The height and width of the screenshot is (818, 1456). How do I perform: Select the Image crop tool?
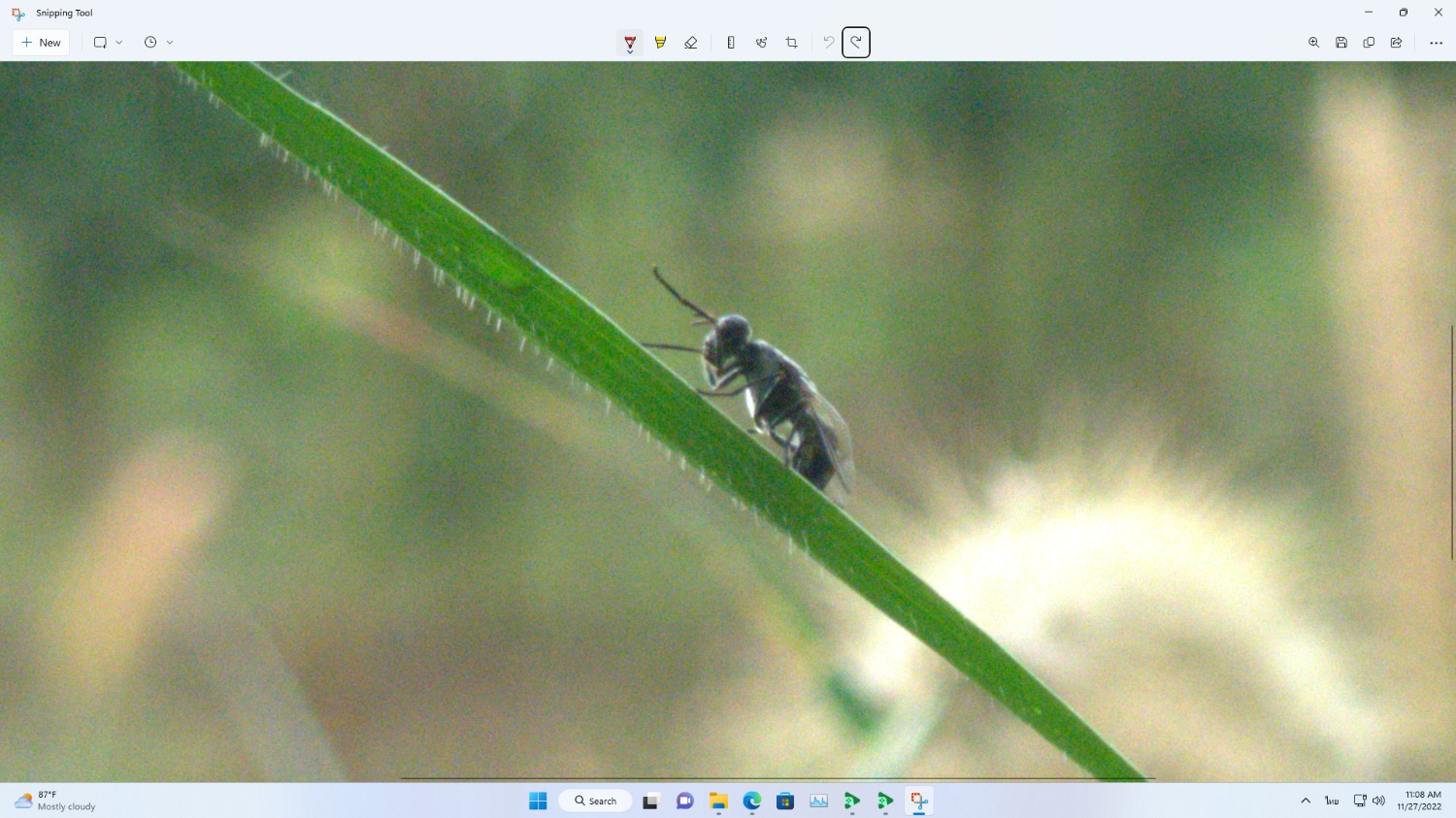pyautogui.click(x=792, y=43)
